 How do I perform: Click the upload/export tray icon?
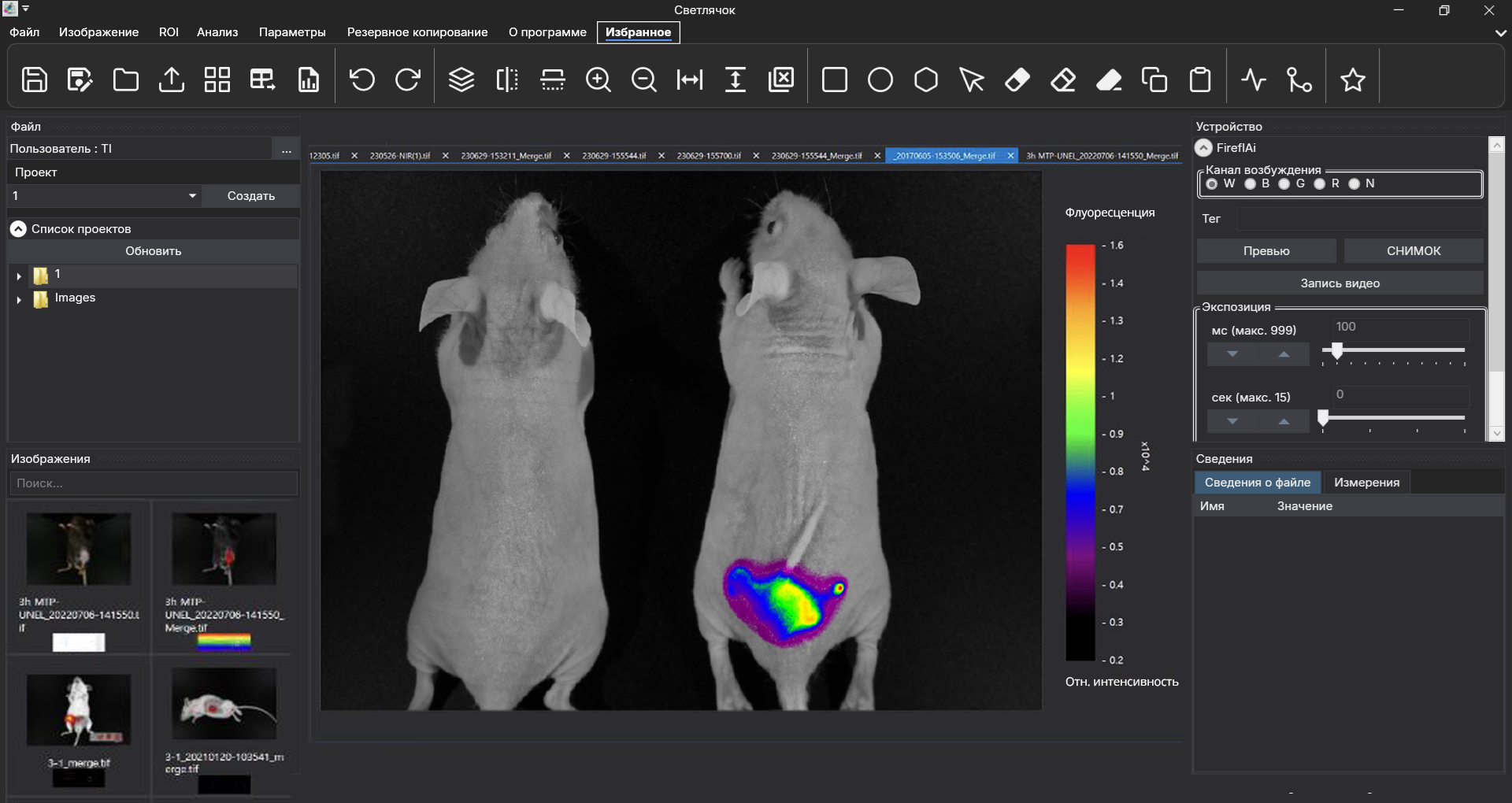172,80
